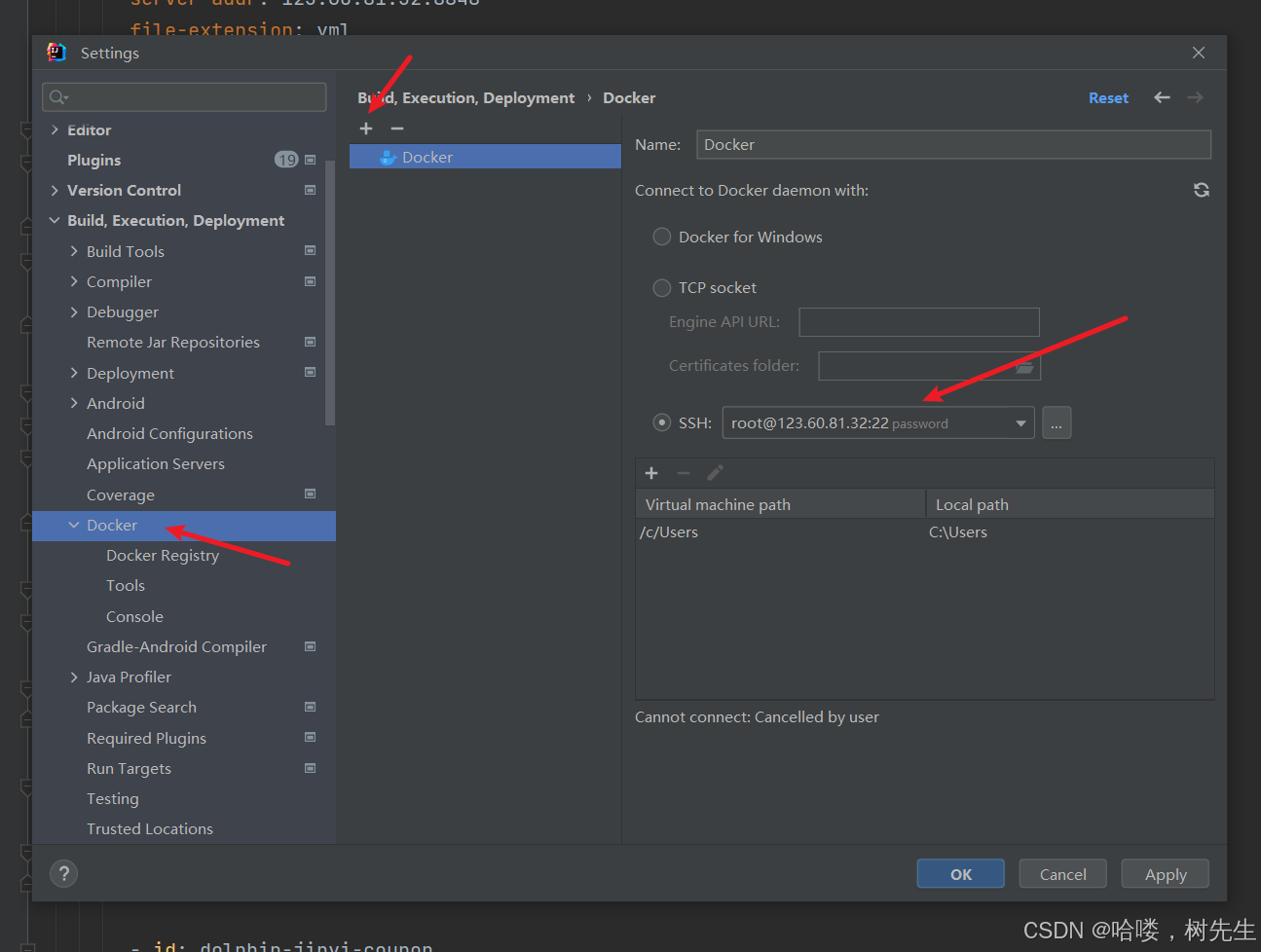The image size is (1261, 952).
Task: Add a new Docker configuration
Action: click(366, 128)
